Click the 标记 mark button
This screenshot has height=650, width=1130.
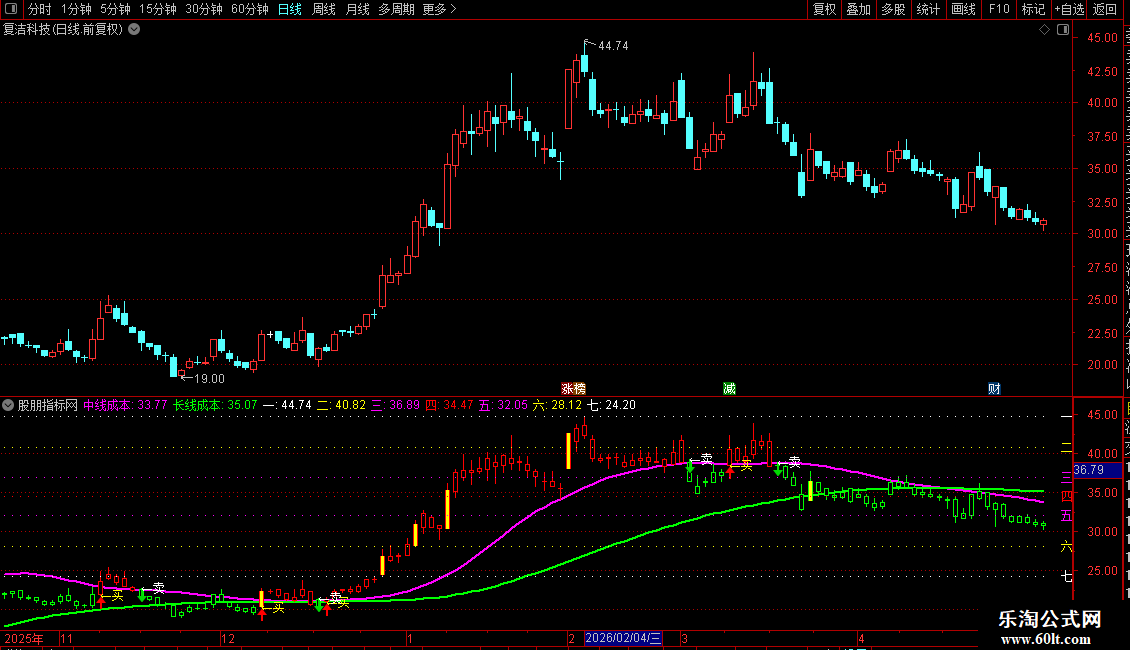[x=1033, y=9]
